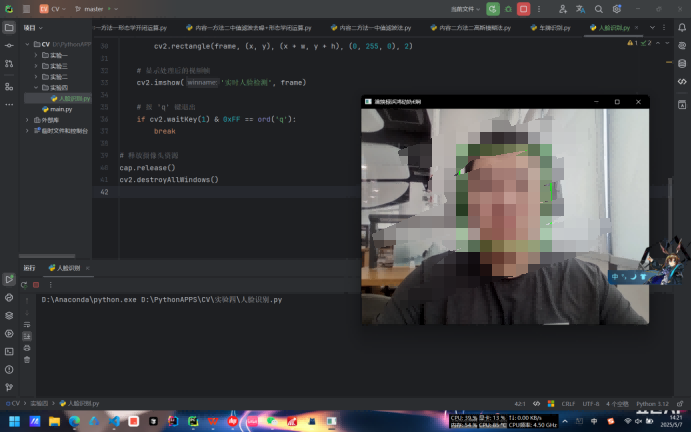Open the Services tool window icon
The image size is (692, 432).
(x=9, y=334)
